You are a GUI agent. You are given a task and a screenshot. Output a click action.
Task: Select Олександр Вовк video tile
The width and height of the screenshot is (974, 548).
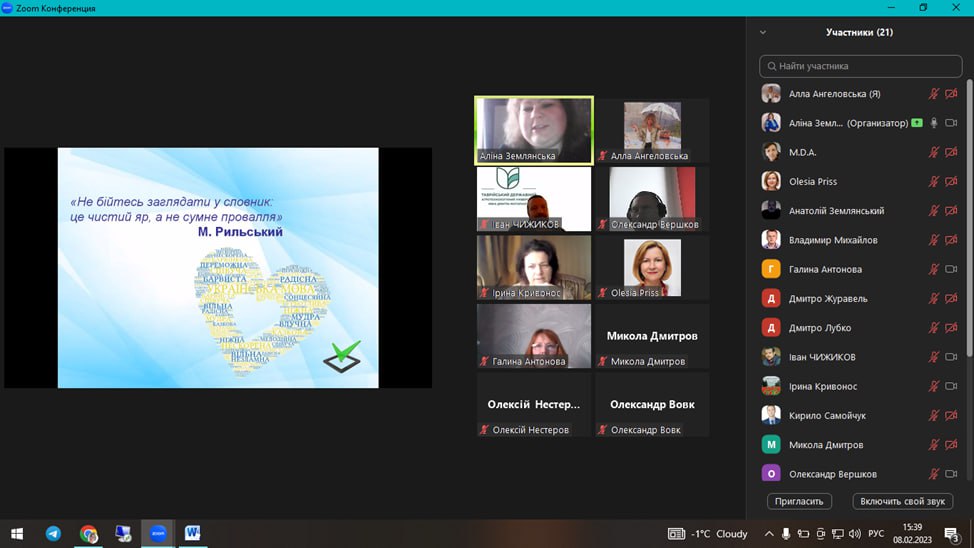click(x=652, y=404)
